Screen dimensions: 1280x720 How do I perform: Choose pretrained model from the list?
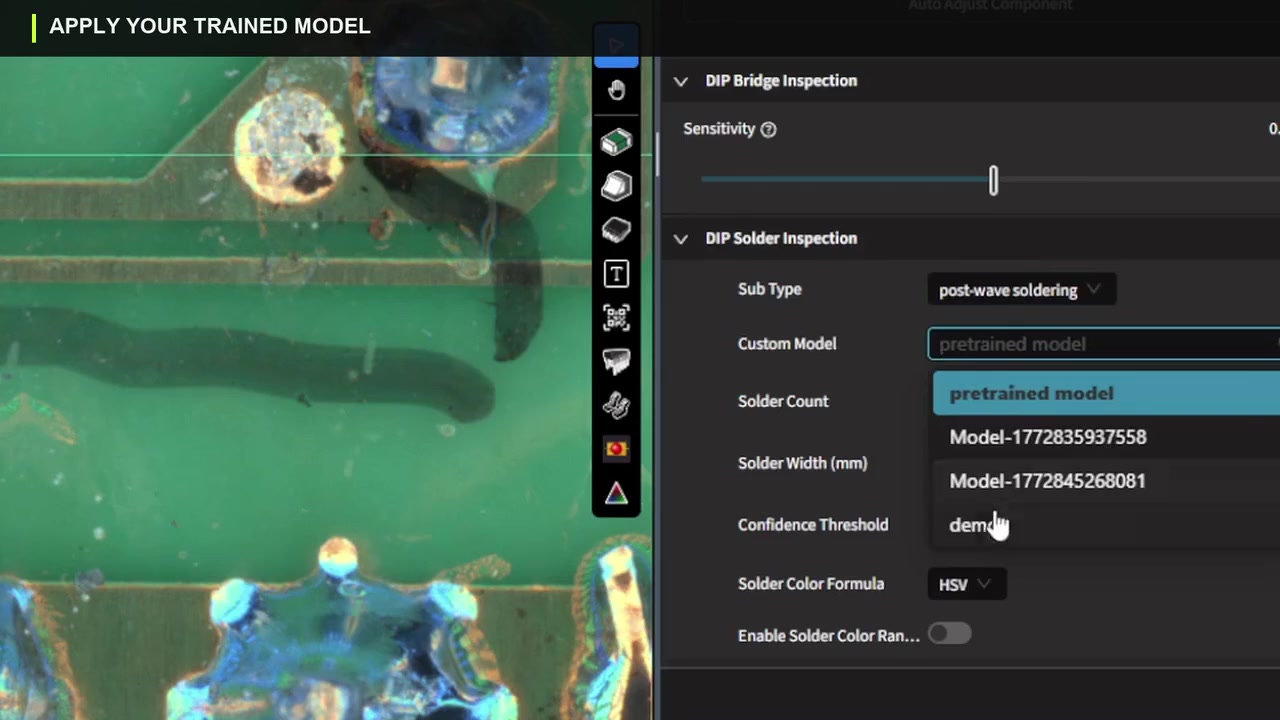click(1106, 393)
